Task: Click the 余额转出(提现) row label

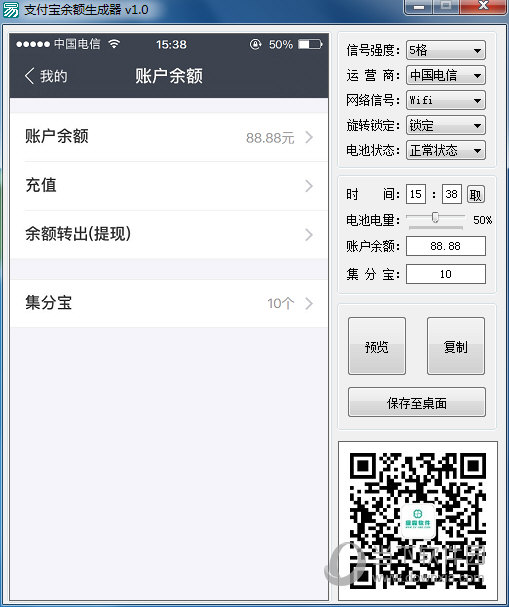Action: coord(78,234)
